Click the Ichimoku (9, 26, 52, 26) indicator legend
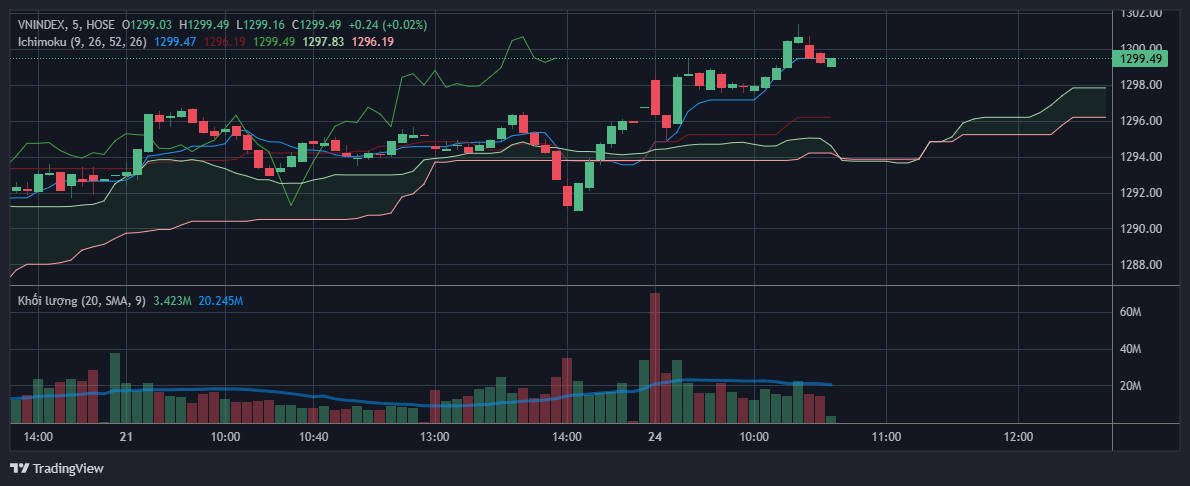 point(82,41)
